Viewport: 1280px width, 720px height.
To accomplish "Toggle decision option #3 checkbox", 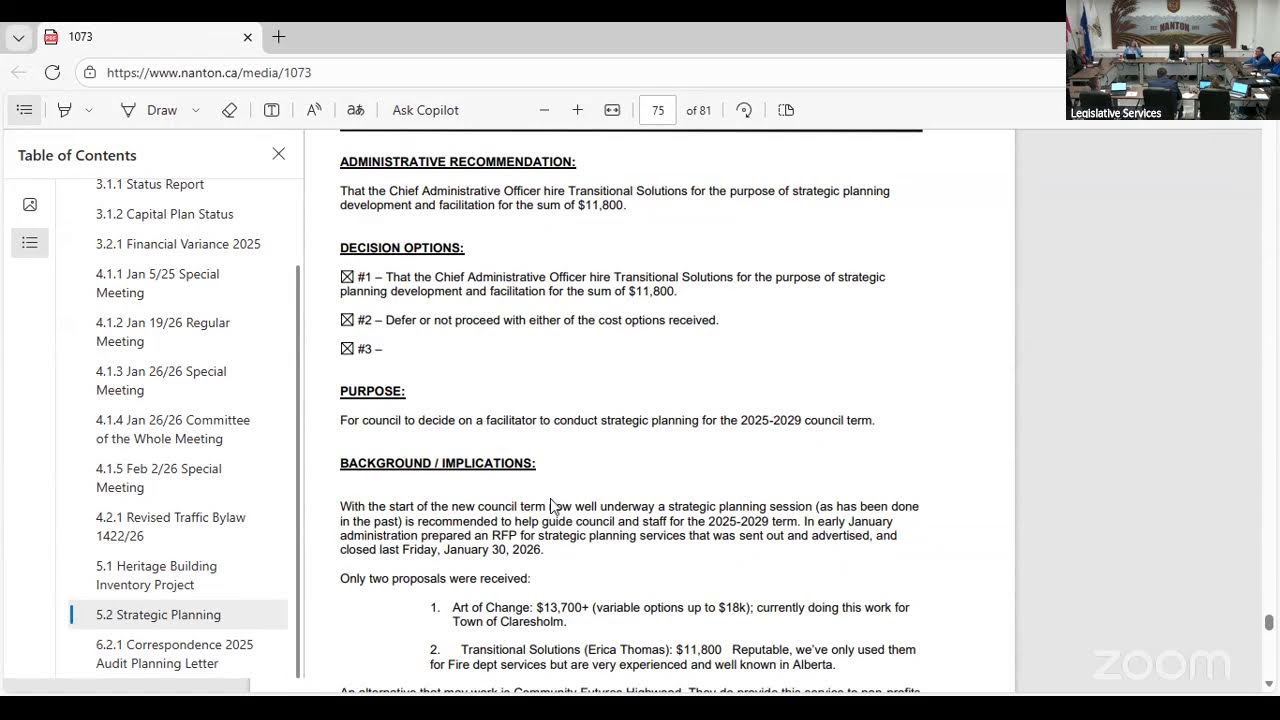I will pyautogui.click(x=347, y=349).
